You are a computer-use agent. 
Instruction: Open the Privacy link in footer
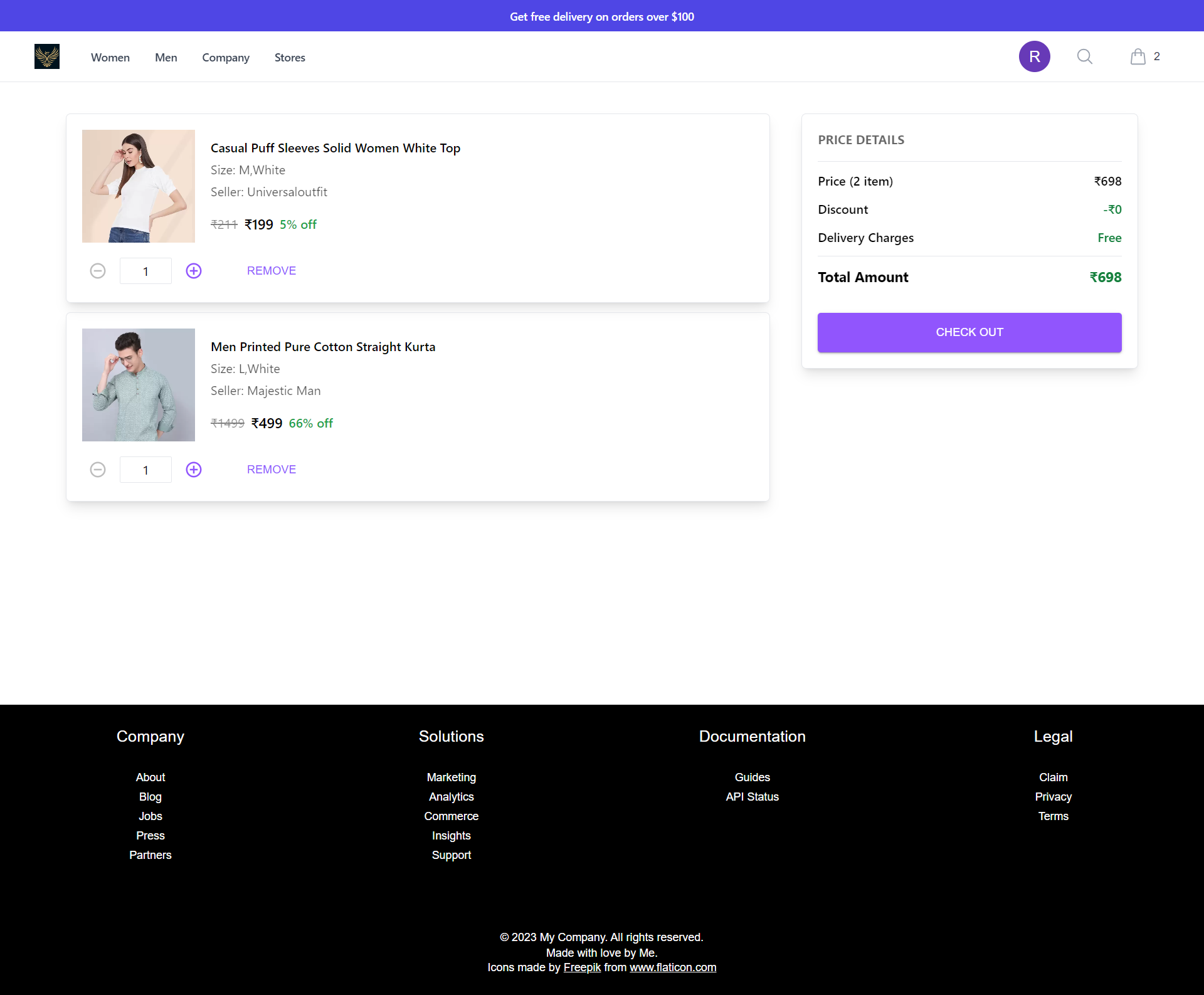pyautogui.click(x=1053, y=796)
